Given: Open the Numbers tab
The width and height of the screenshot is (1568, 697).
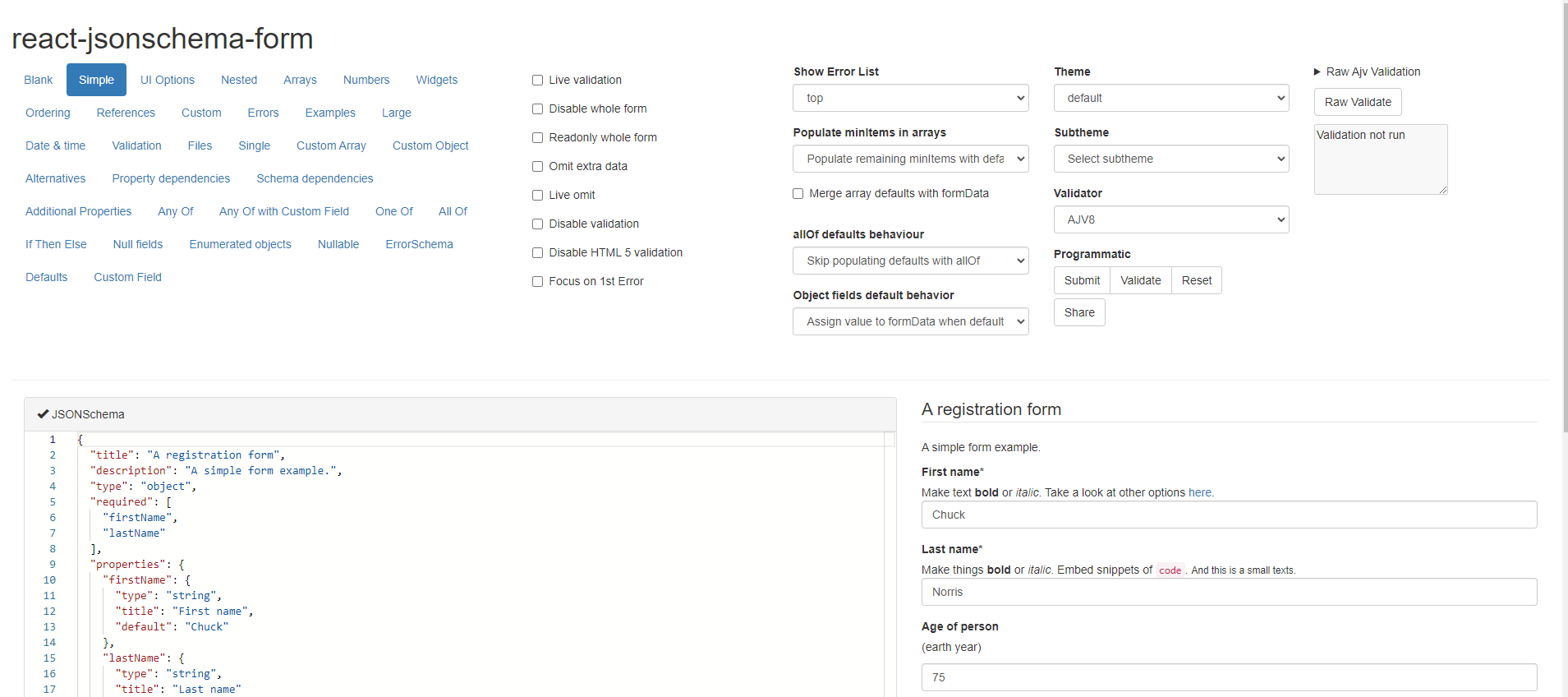Looking at the screenshot, I should pyautogui.click(x=366, y=80).
